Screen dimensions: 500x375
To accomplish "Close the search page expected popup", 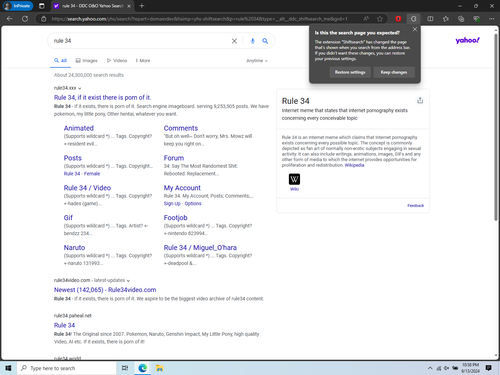I will [415, 29].
